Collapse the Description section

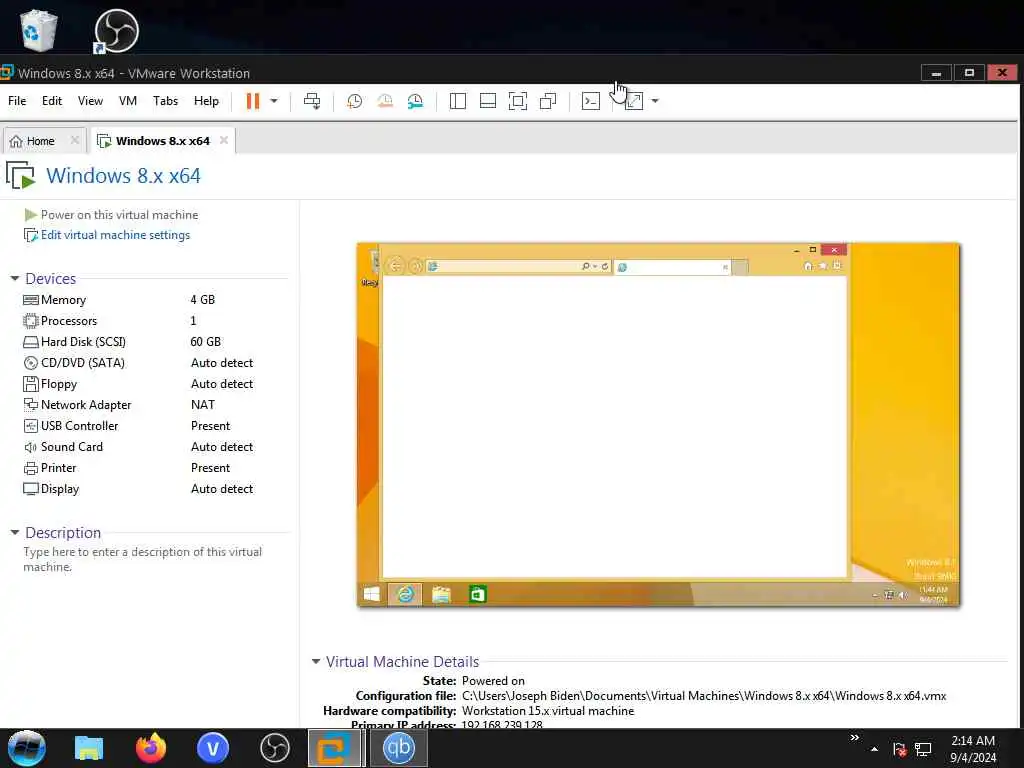coord(15,533)
